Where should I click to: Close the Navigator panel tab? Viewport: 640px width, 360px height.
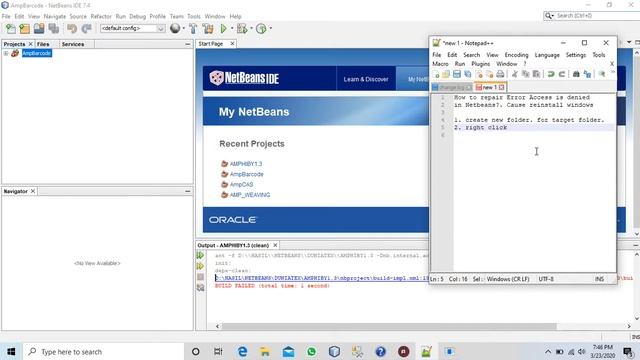[x=33, y=191]
